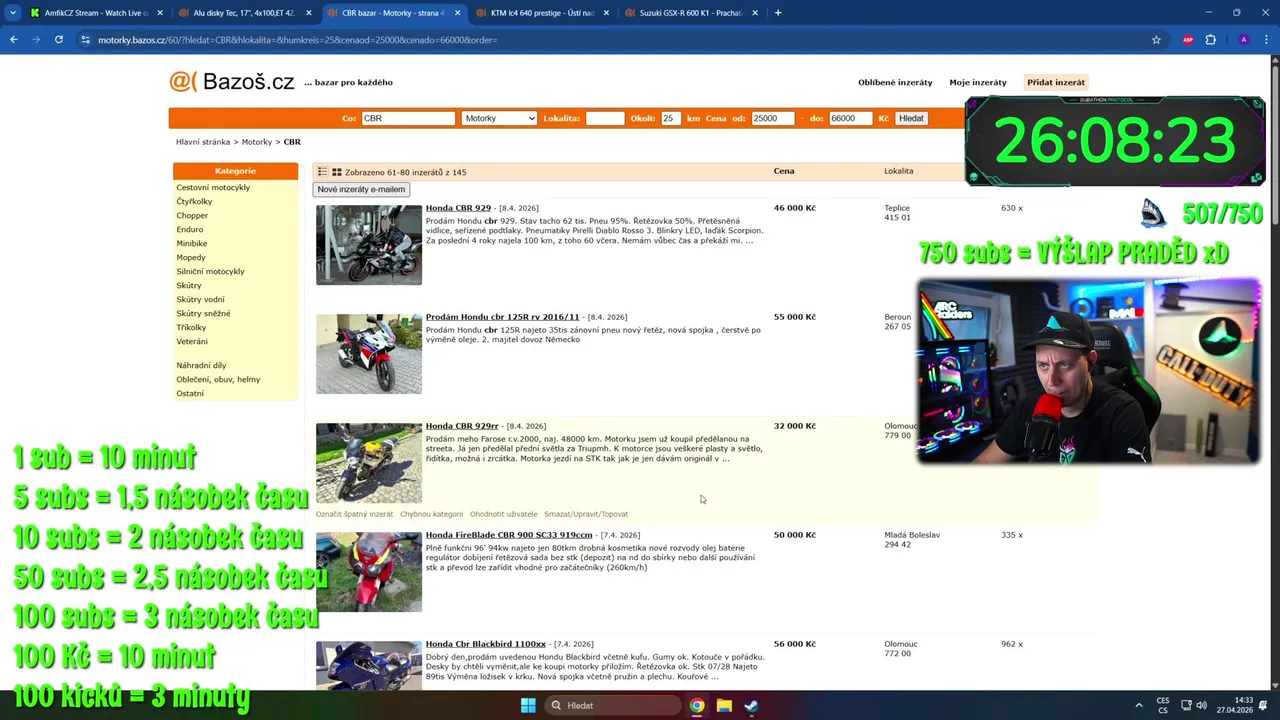The image size is (1280, 720).
Task: Open Honda CBR 929 listing title
Action: (x=458, y=208)
